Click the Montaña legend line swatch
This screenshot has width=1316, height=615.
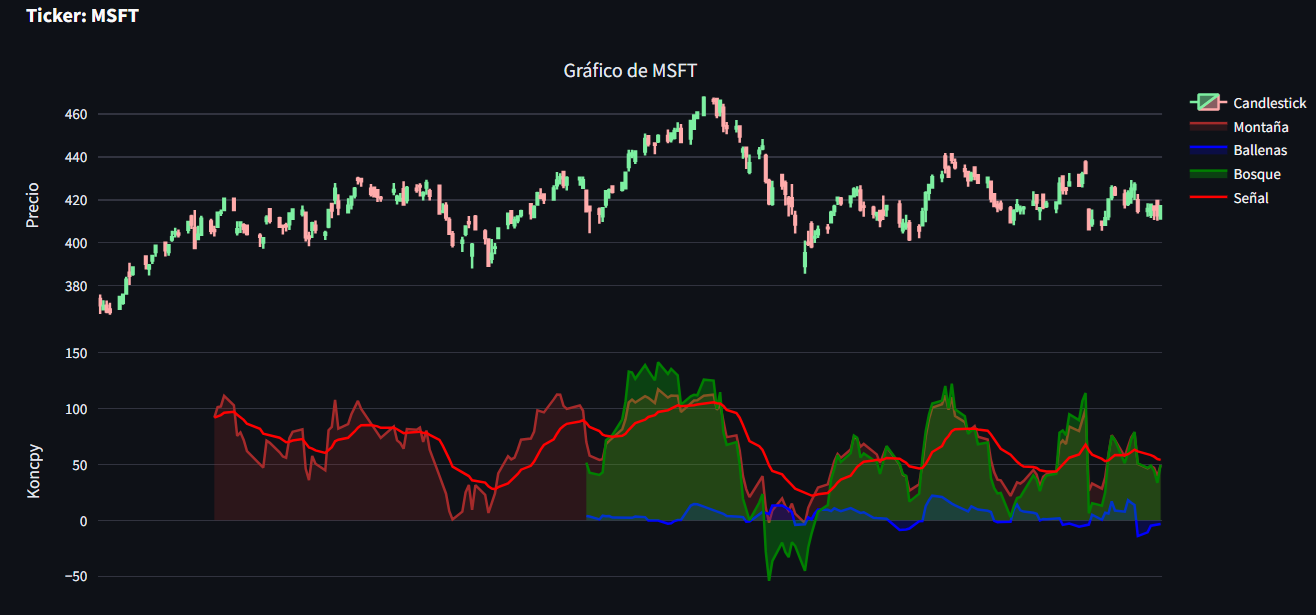(x=1208, y=127)
